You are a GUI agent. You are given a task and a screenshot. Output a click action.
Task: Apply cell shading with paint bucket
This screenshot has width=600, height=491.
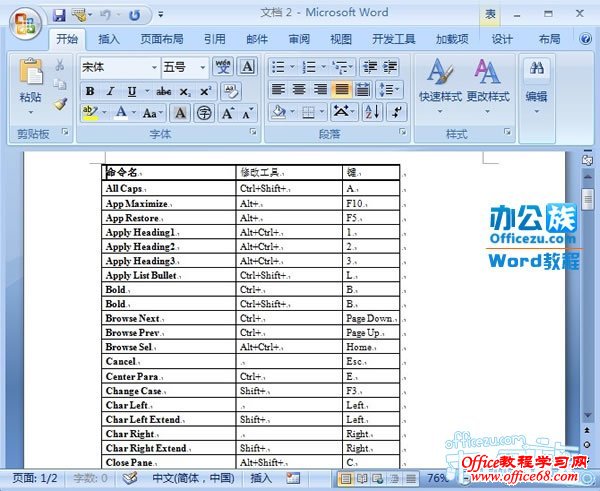(278, 112)
